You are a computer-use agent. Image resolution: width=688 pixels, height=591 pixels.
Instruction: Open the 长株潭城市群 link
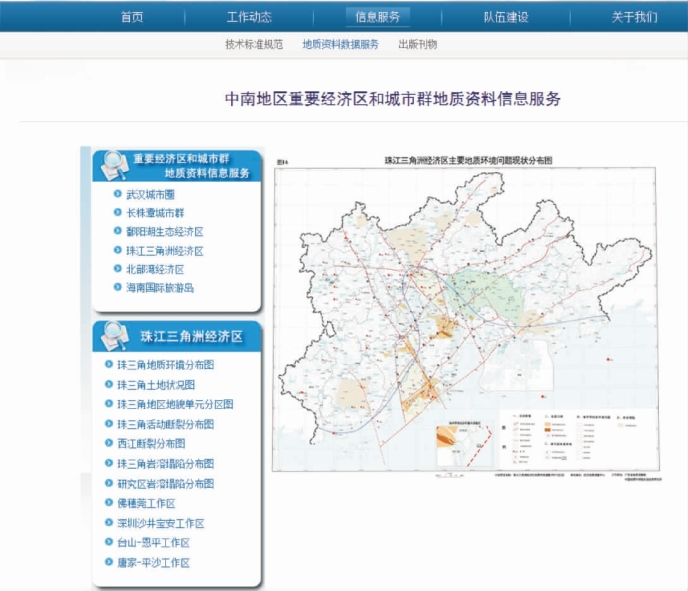155,213
